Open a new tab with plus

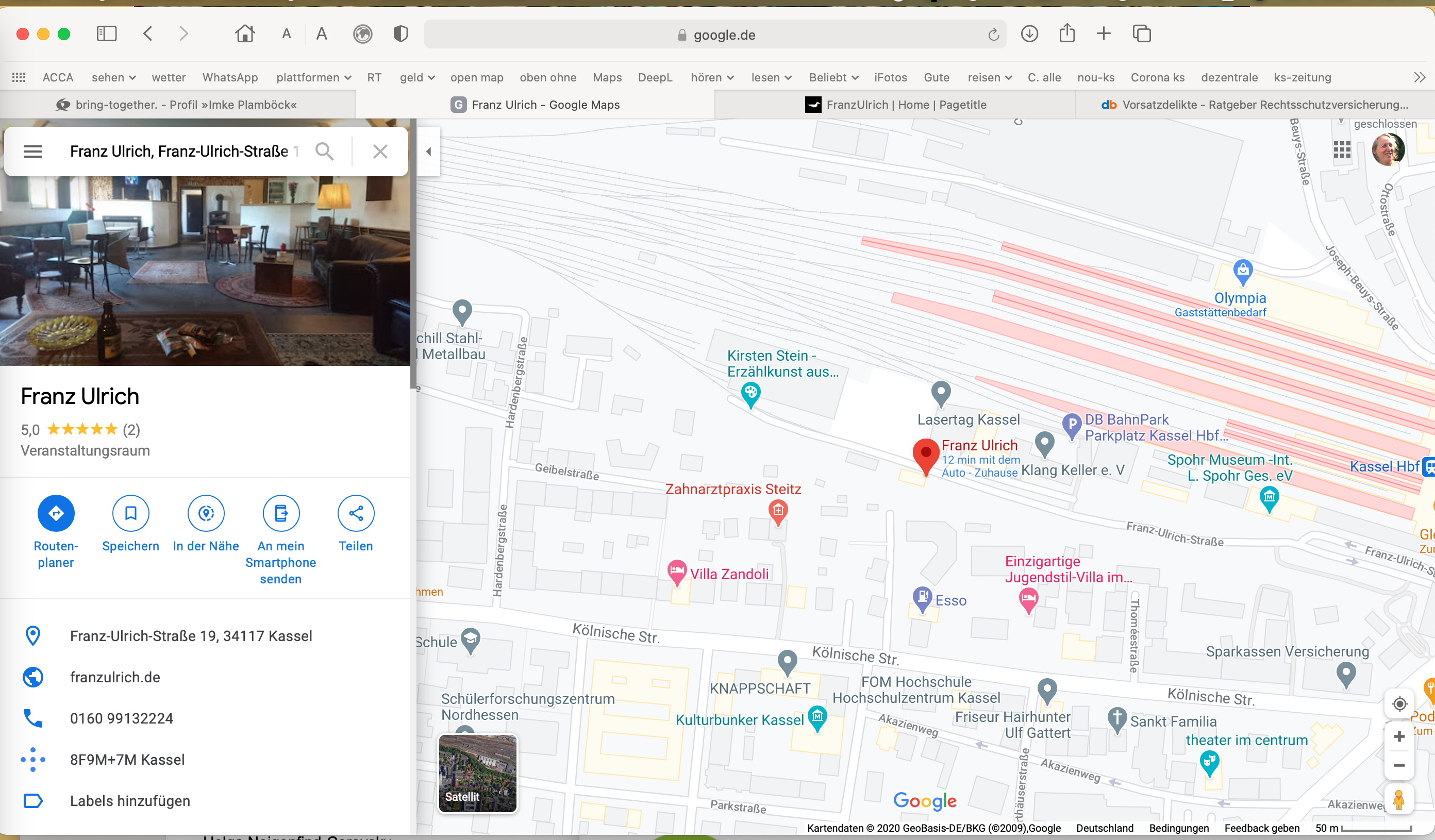click(x=1104, y=34)
